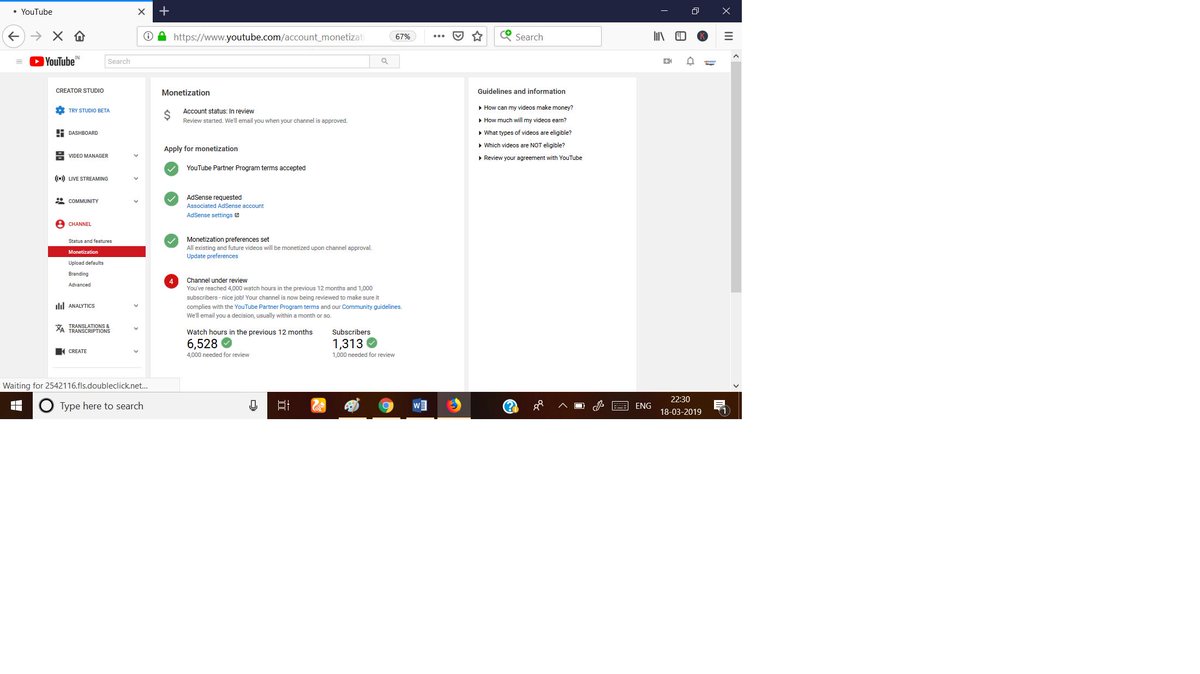Open the Firefox library icon
Screen dimensions: 1200x674
click(x=659, y=36)
